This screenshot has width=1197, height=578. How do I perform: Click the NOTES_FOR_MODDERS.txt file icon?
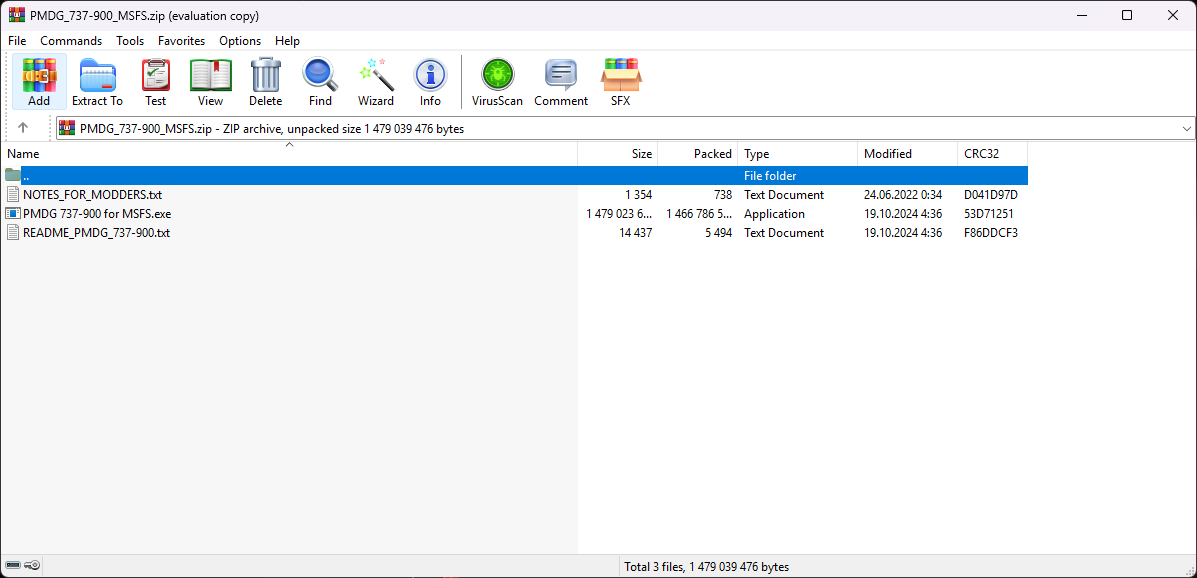coord(12,195)
